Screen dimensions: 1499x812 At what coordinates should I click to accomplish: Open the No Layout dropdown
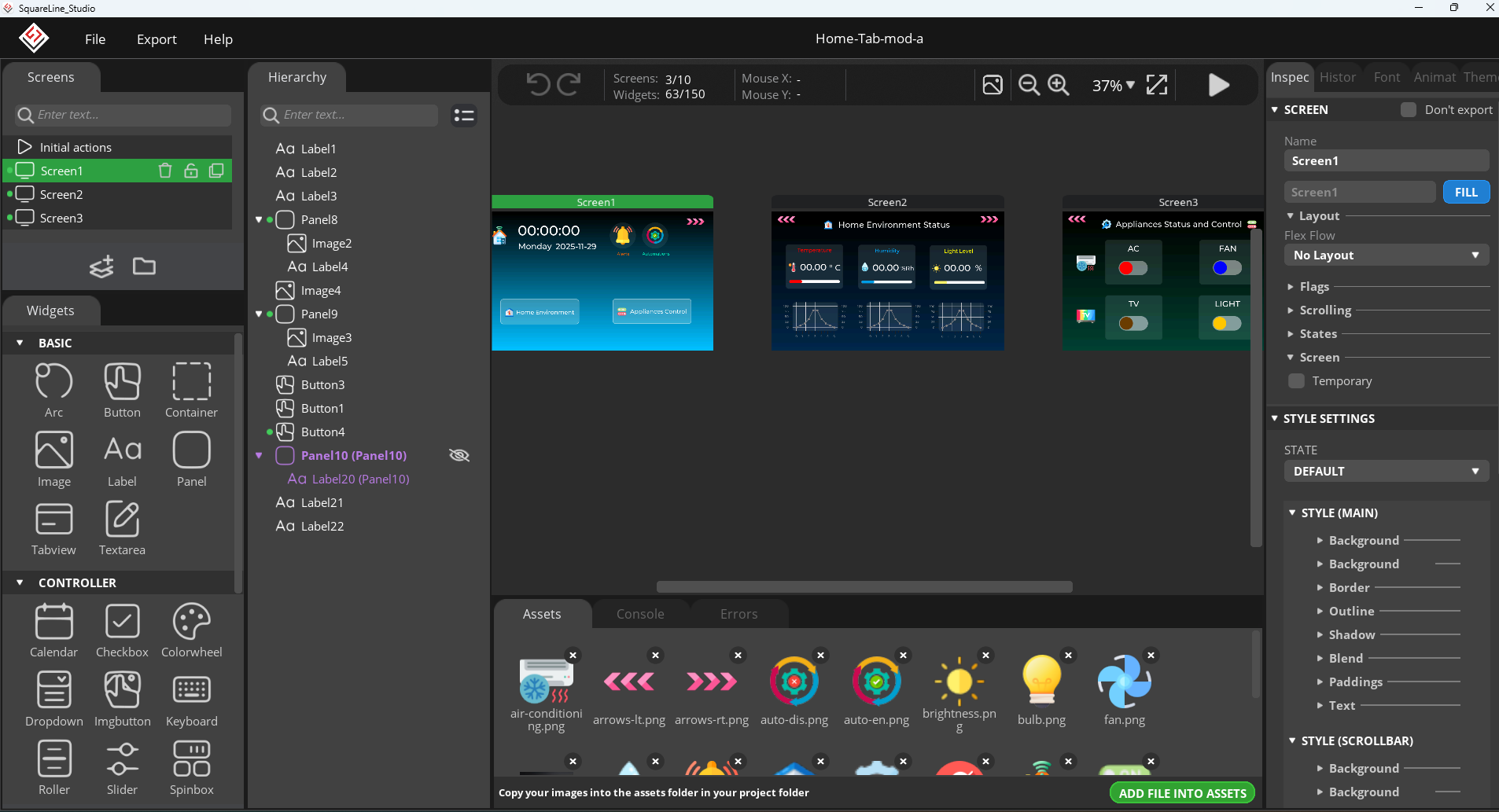pos(1386,255)
